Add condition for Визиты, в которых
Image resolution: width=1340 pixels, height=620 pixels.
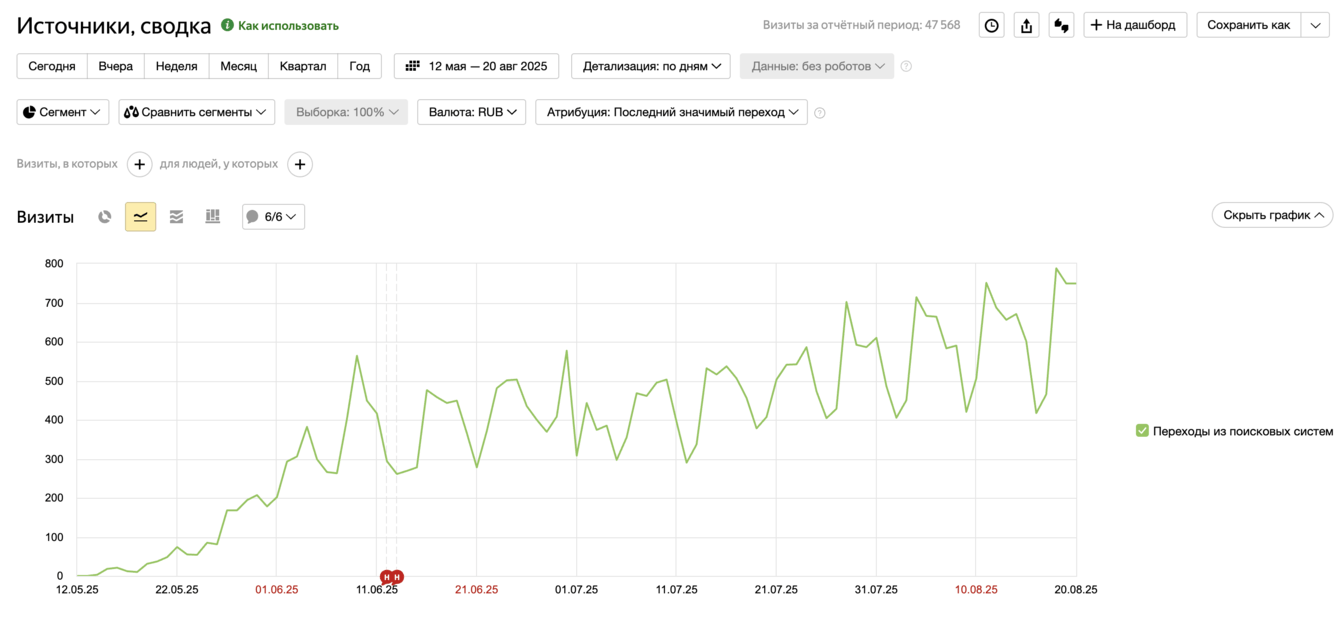[x=139, y=164]
